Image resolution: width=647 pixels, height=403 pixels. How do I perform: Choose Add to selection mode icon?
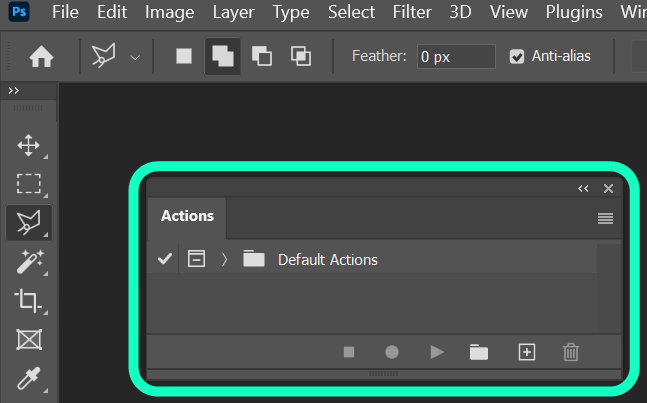point(223,56)
